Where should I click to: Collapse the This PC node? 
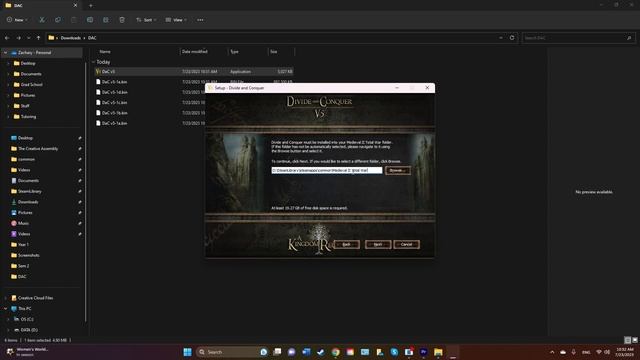click(6, 309)
